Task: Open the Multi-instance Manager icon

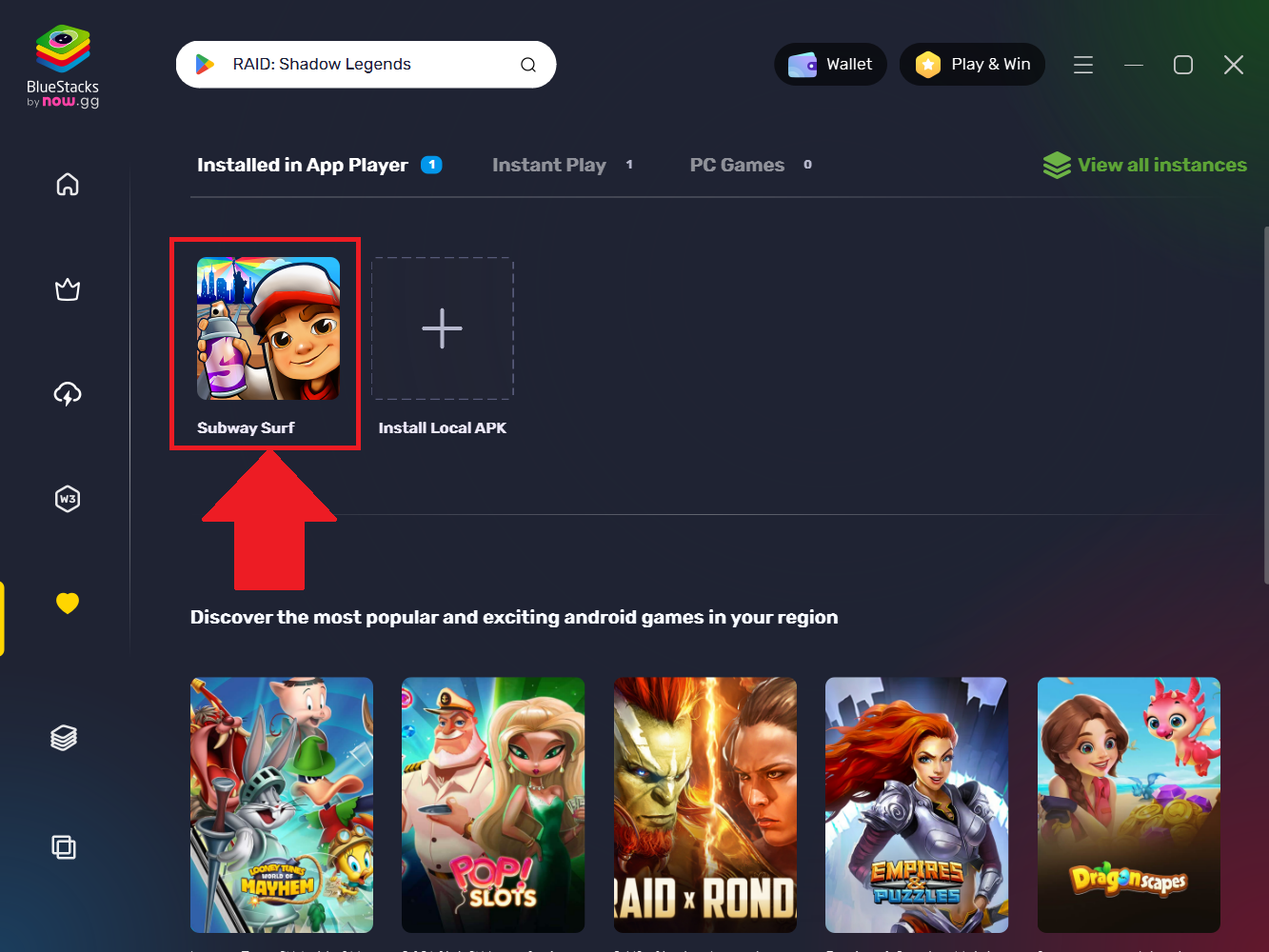Action: 64,846
